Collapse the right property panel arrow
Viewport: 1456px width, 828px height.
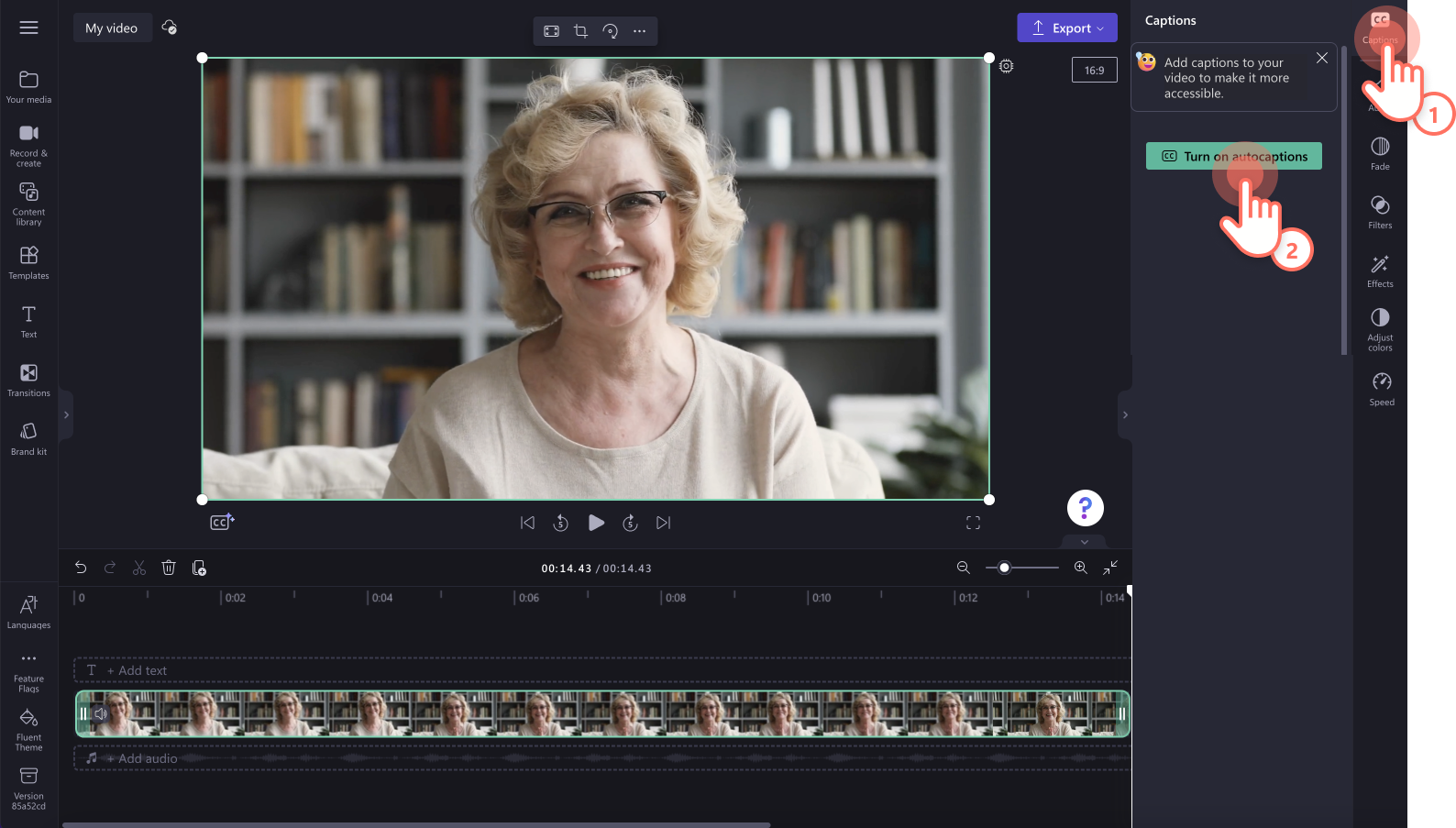[1125, 414]
